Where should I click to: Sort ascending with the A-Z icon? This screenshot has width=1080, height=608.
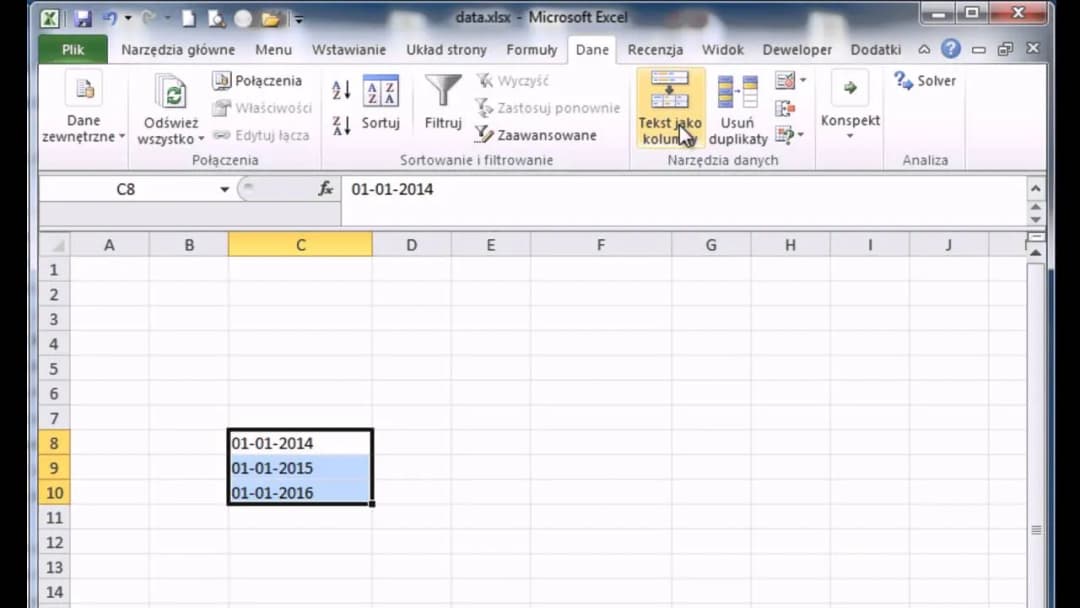click(x=341, y=90)
